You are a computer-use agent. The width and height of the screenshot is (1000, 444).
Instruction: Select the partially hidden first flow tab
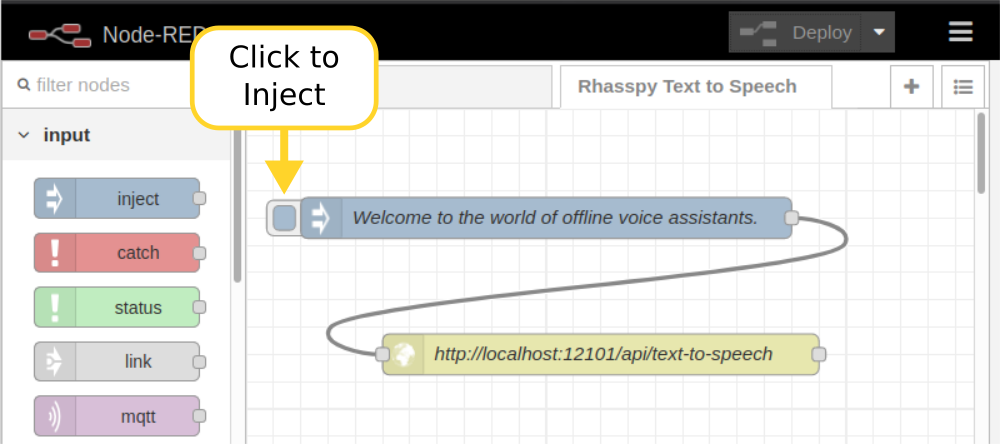[464, 87]
